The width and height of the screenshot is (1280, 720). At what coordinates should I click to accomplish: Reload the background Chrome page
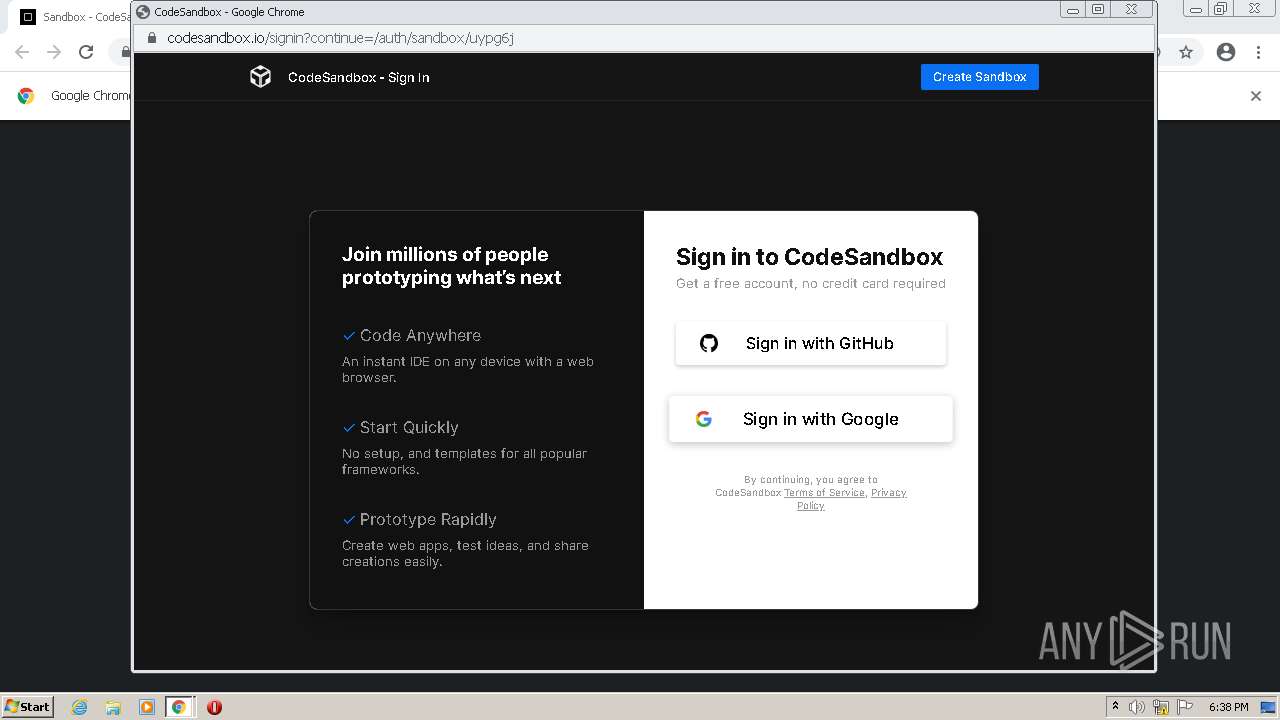tap(86, 52)
